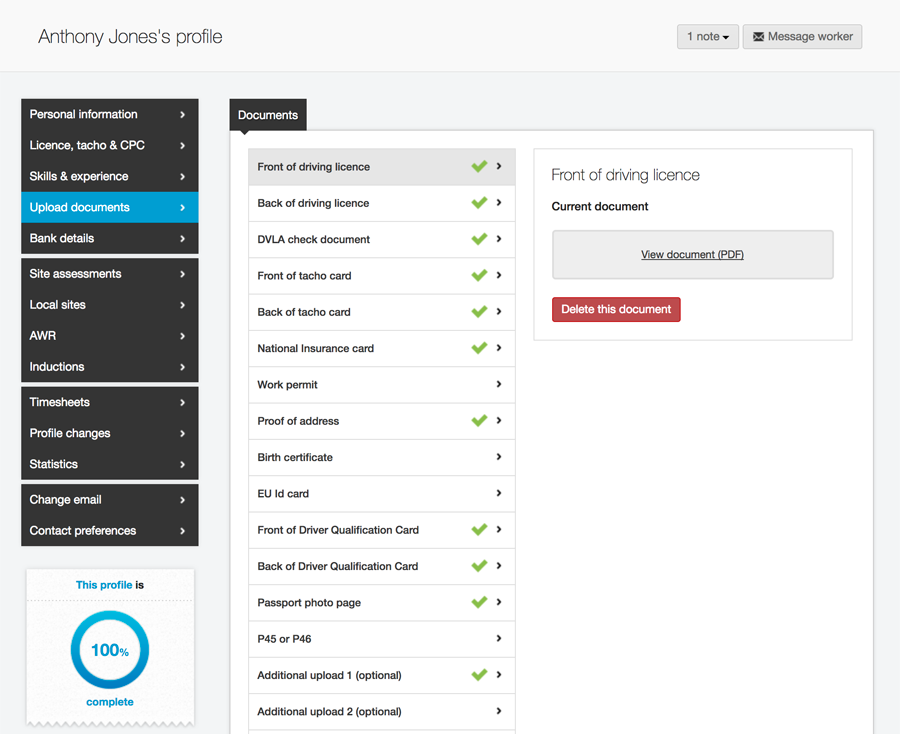Image resolution: width=900 pixels, height=734 pixels.
Task: Click the 100% profile completion ring
Action: click(110, 650)
